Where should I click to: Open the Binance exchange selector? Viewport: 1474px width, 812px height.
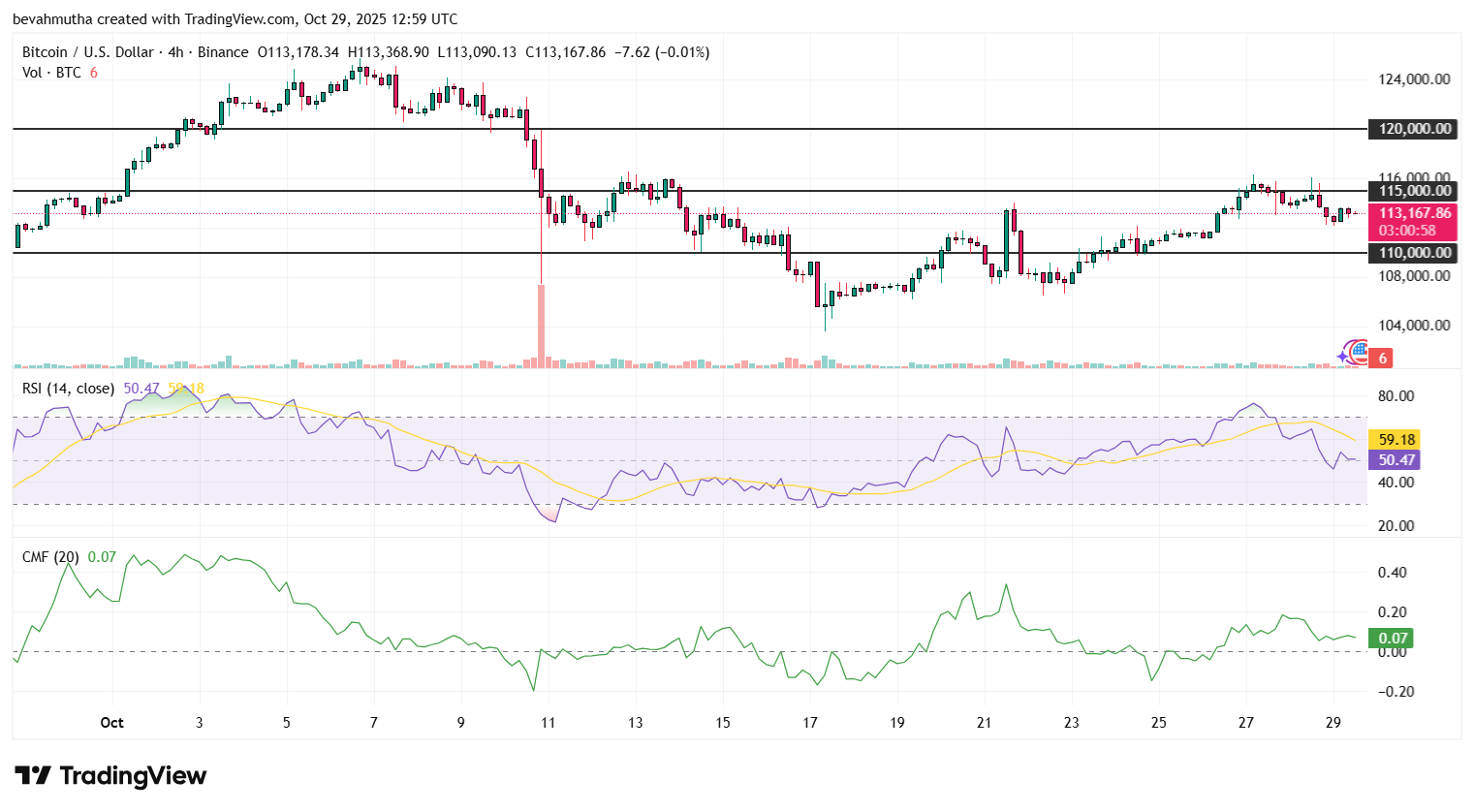point(222,52)
